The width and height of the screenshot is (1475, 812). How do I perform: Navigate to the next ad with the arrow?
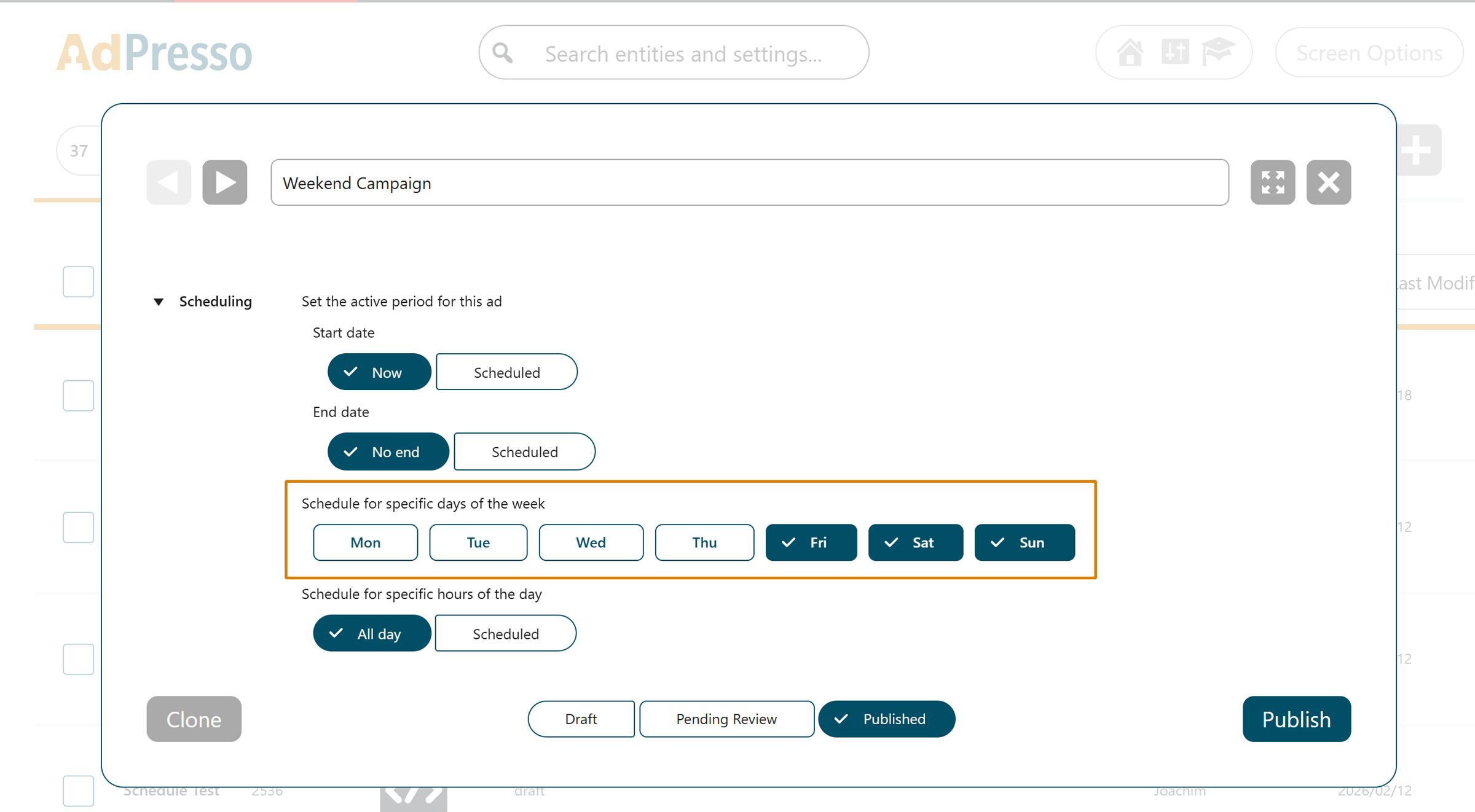tap(224, 182)
